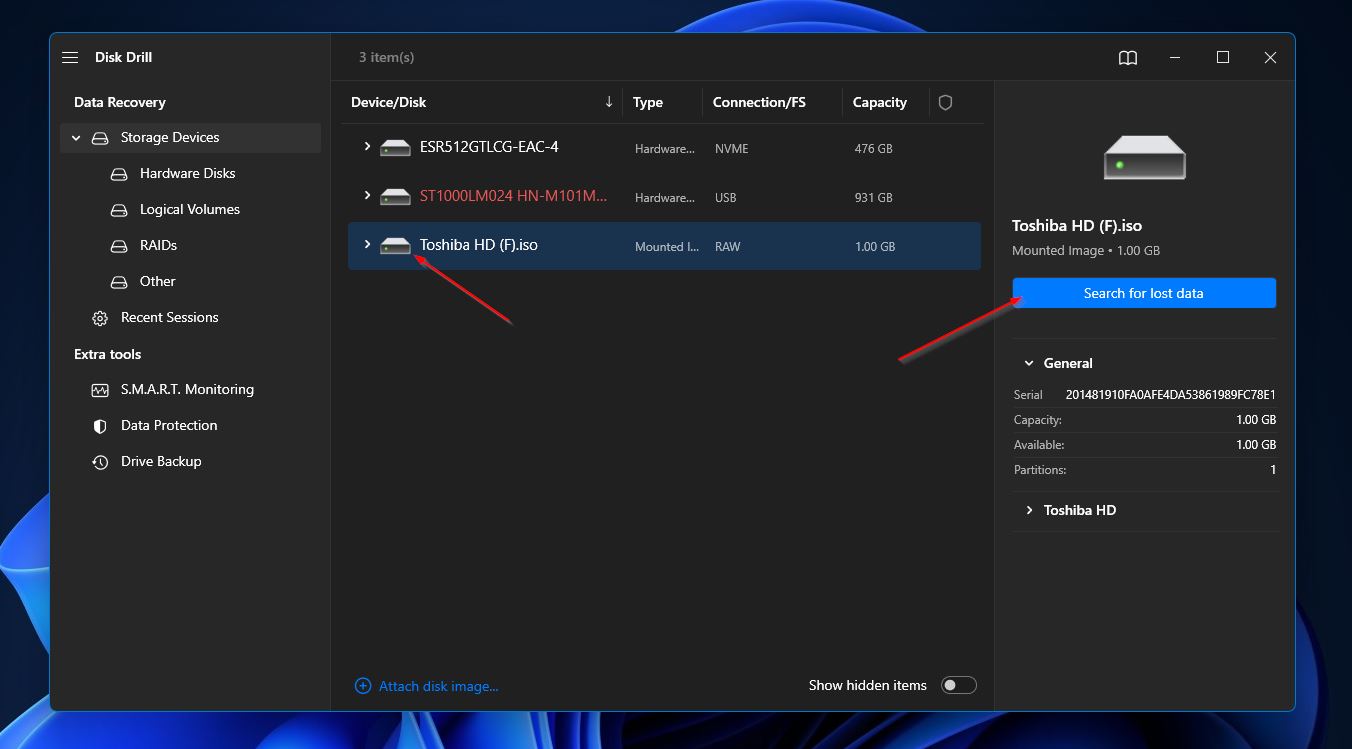Image resolution: width=1352 pixels, height=749 pixels.
Task: Expand the ESR512GTLCG-EAC-4 disk row
Action: (367, 147)
